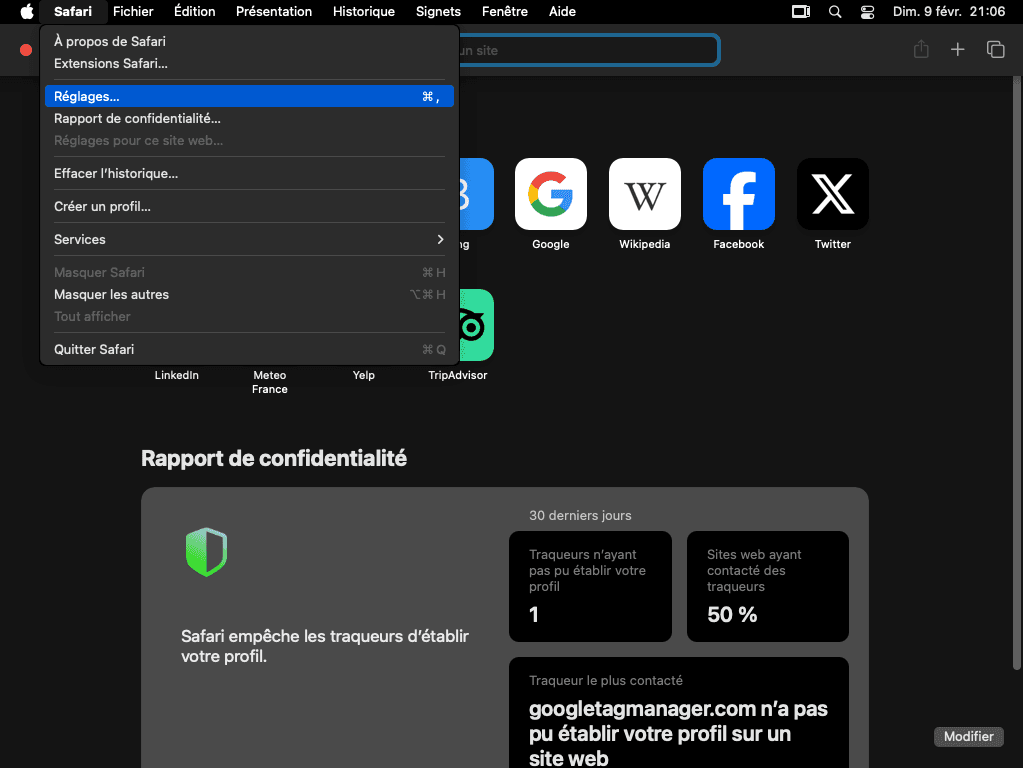
Task: Choose Quitter Safari
Action: click(x=249, y=350)
